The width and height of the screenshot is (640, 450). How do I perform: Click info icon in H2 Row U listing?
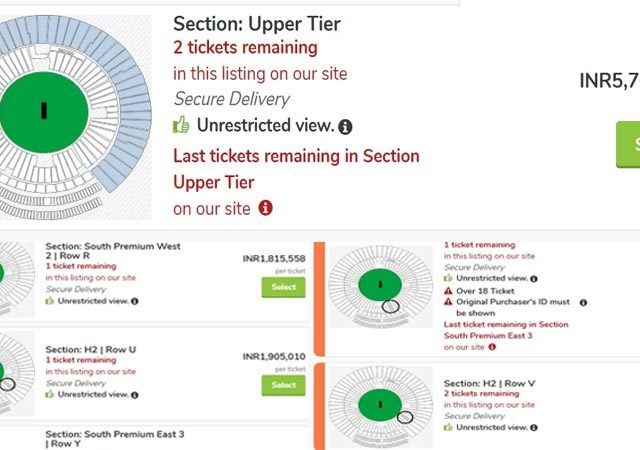(135, 395)
